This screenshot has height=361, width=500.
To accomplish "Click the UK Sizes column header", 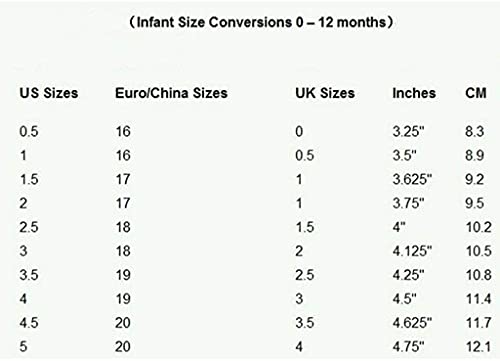I will coord(325,93).
